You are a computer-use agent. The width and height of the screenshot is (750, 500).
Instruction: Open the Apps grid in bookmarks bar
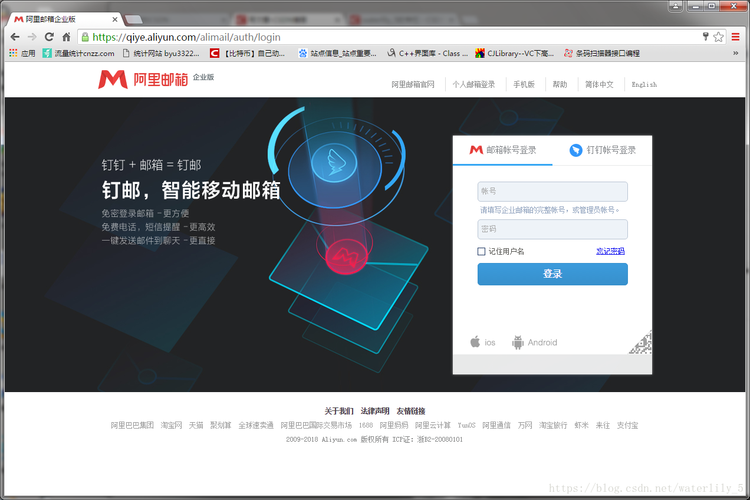[22, 53]
